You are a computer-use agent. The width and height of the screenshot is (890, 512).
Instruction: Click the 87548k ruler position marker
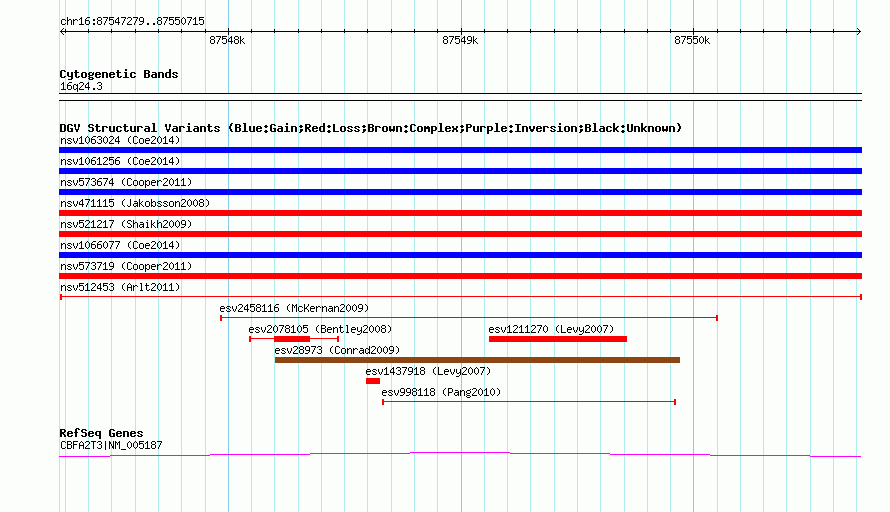click(227, 40)
